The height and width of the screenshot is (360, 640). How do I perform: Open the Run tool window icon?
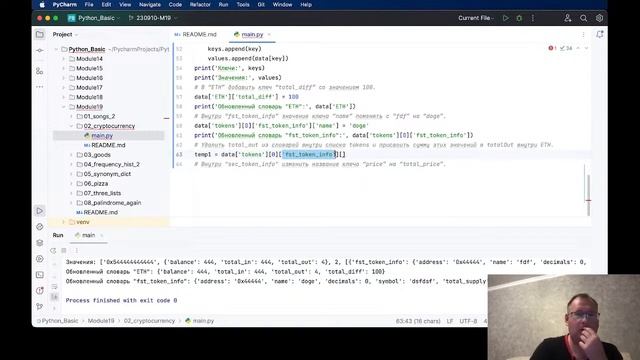coord(40,211)
